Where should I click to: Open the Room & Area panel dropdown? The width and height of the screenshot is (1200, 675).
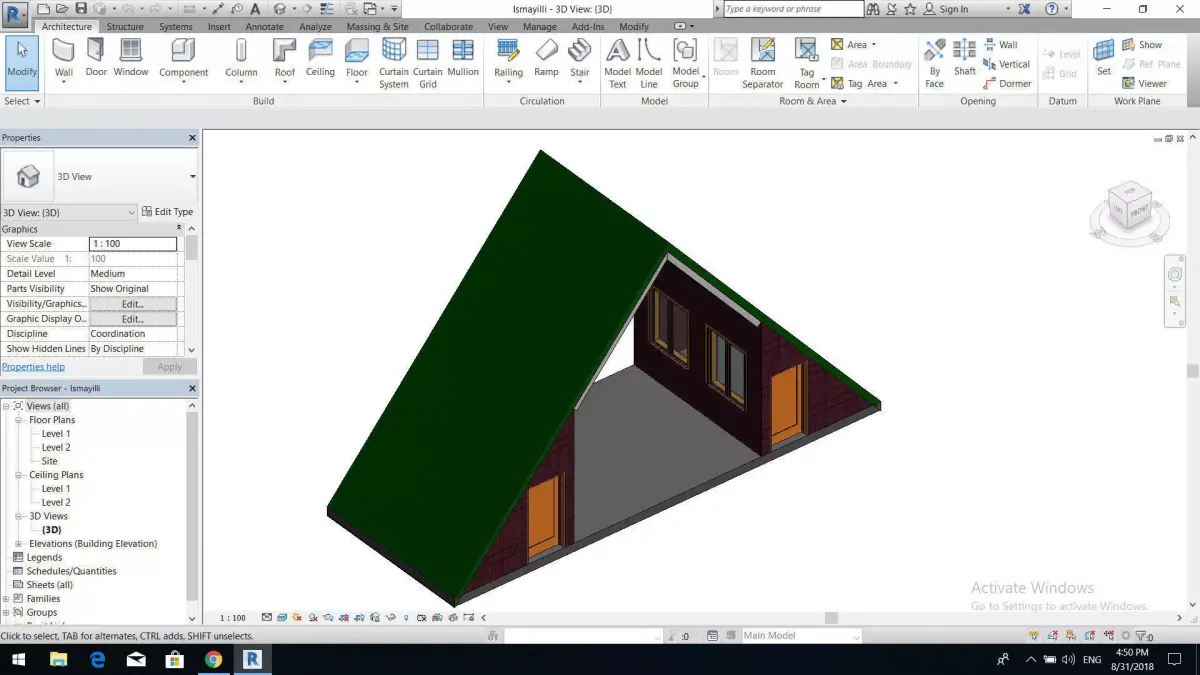pyautogui.click(x=813, y=101)
